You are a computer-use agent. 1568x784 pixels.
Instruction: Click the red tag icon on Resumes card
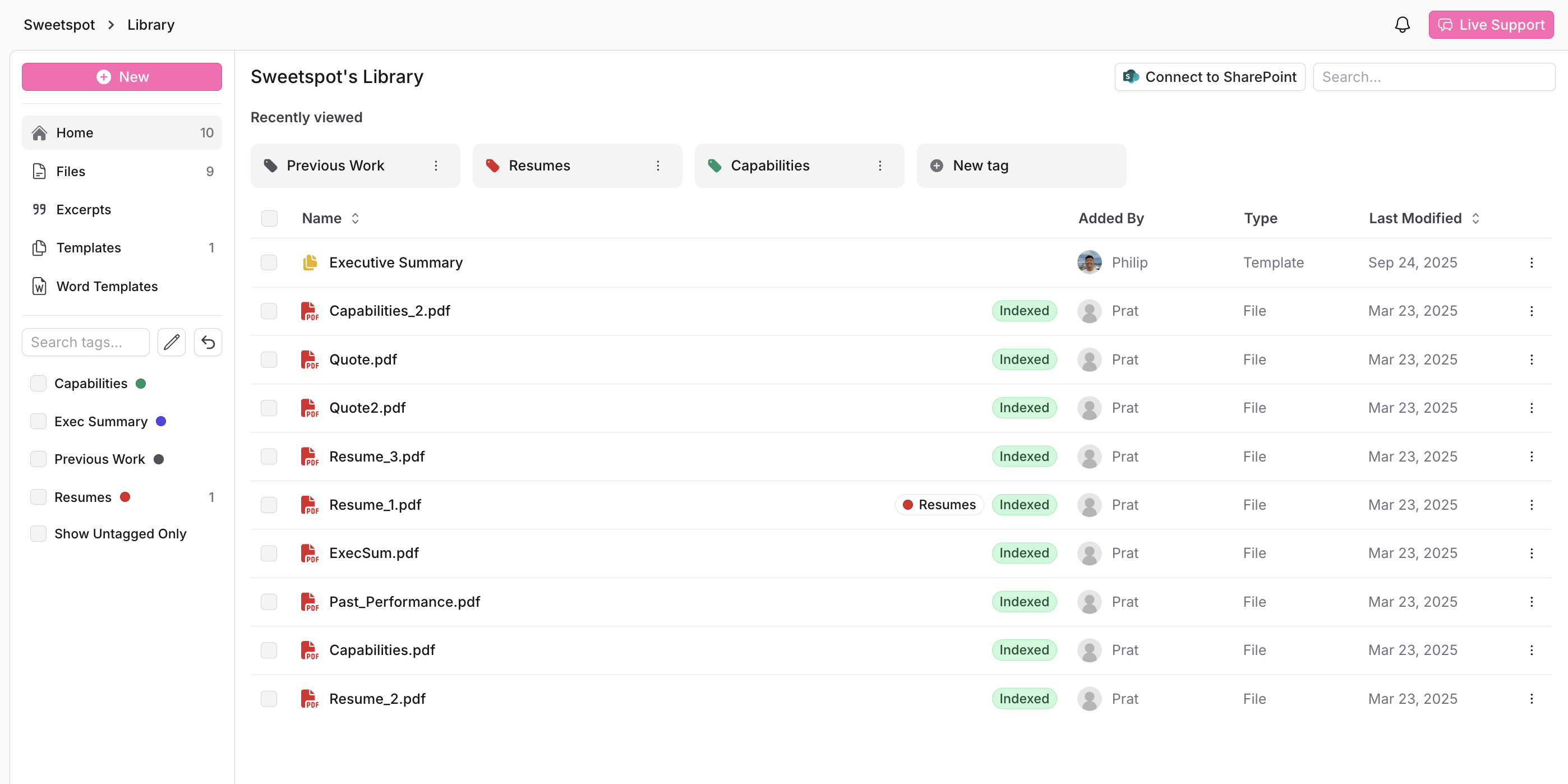(492, 165)
